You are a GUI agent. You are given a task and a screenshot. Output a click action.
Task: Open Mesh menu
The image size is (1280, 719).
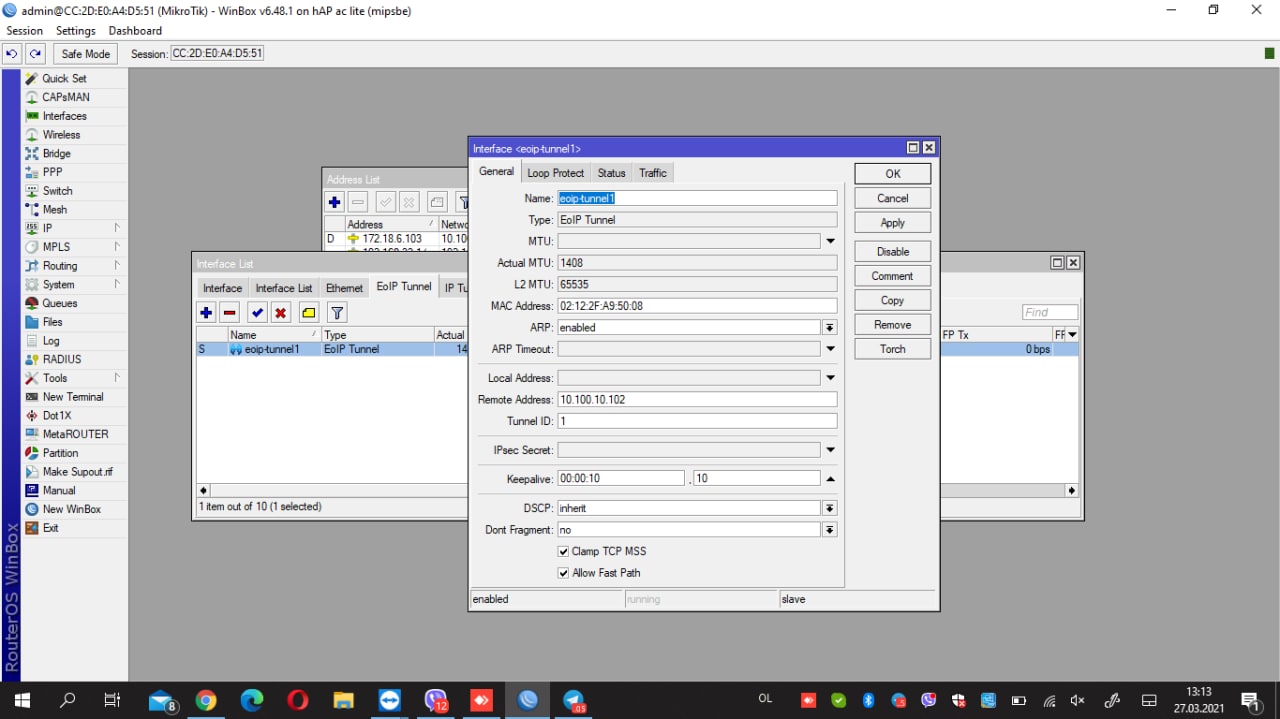pos(55,210)
